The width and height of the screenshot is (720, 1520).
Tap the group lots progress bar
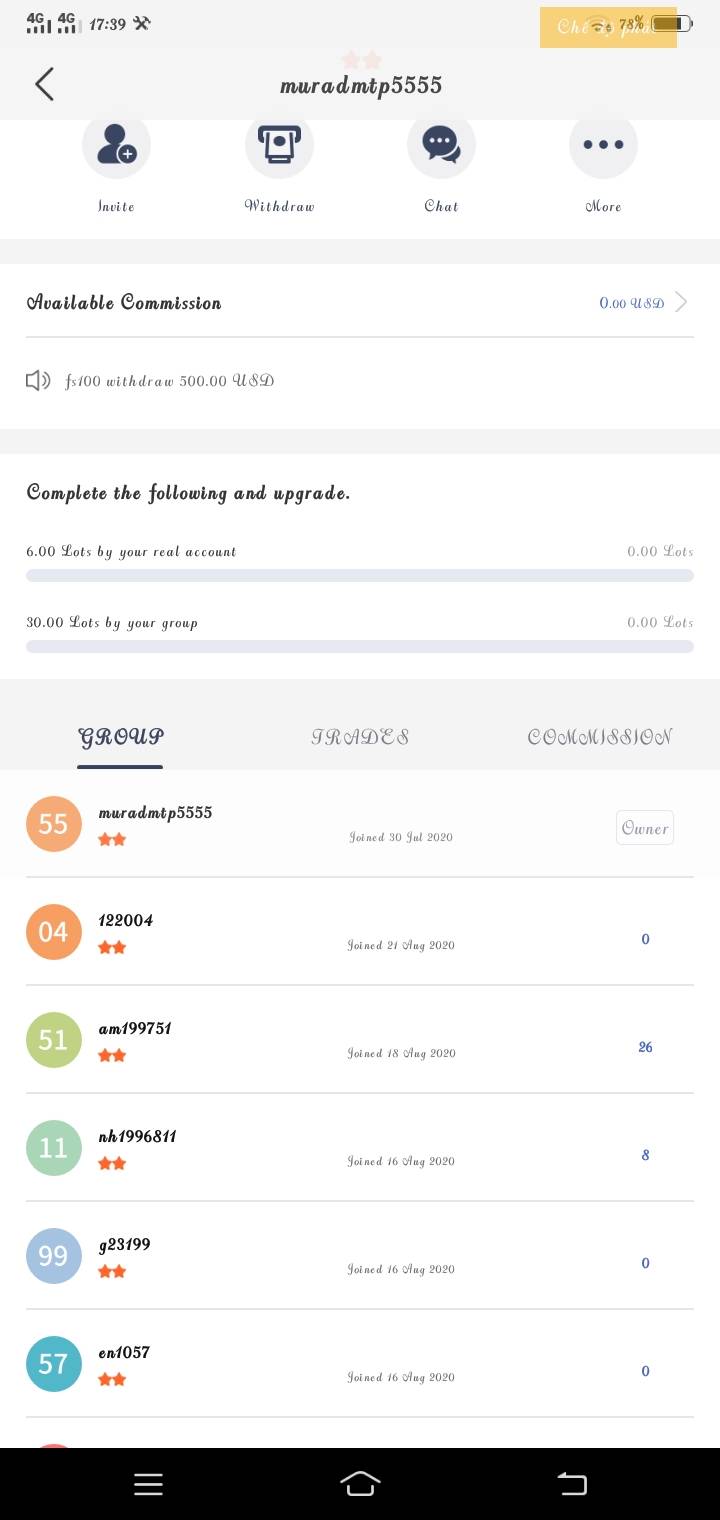pyautogui.click(x=360, y=647)
